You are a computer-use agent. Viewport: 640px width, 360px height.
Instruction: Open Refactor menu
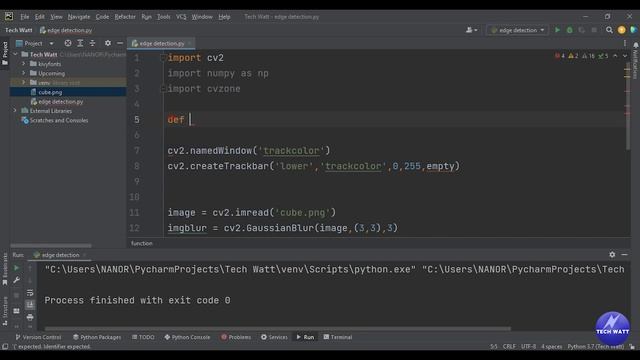tap(125, 17)
